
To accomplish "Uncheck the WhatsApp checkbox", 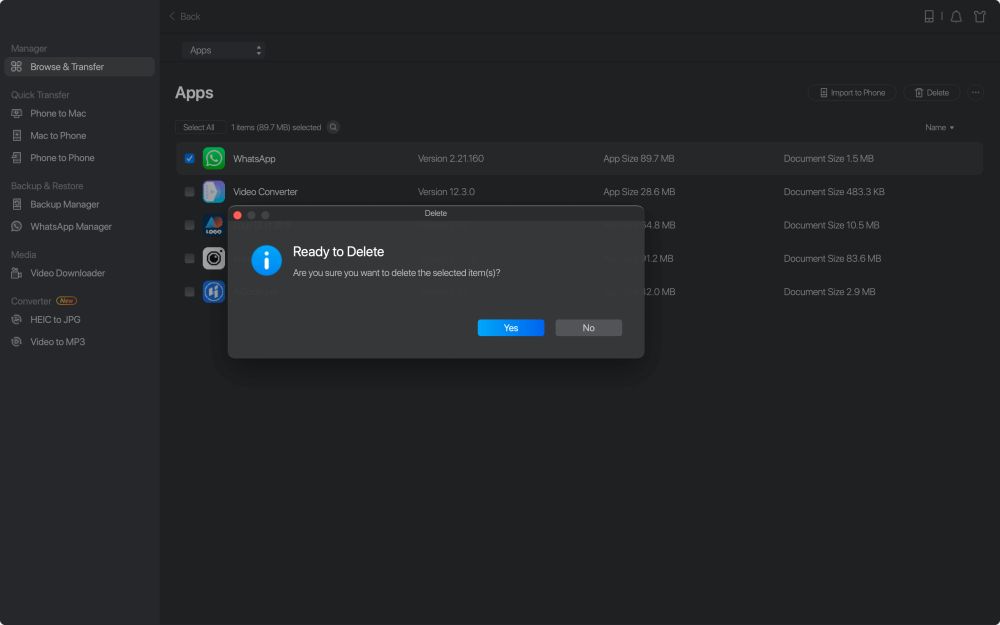I will tap(190, 158).
